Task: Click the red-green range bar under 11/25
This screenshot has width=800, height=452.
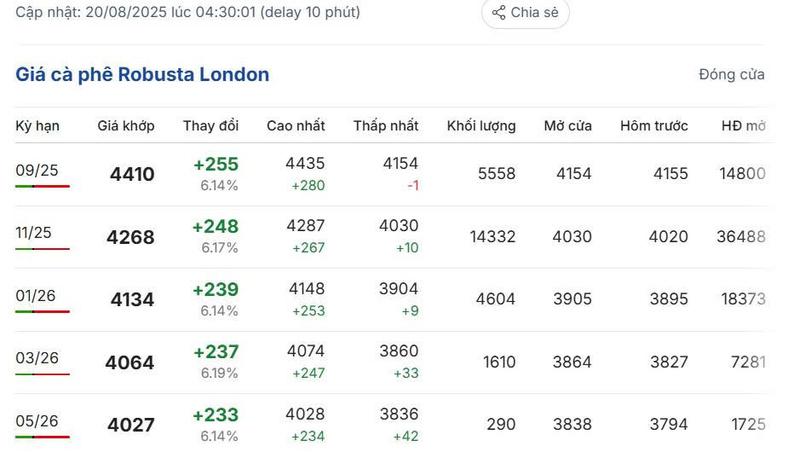Action: coord(42,249)
